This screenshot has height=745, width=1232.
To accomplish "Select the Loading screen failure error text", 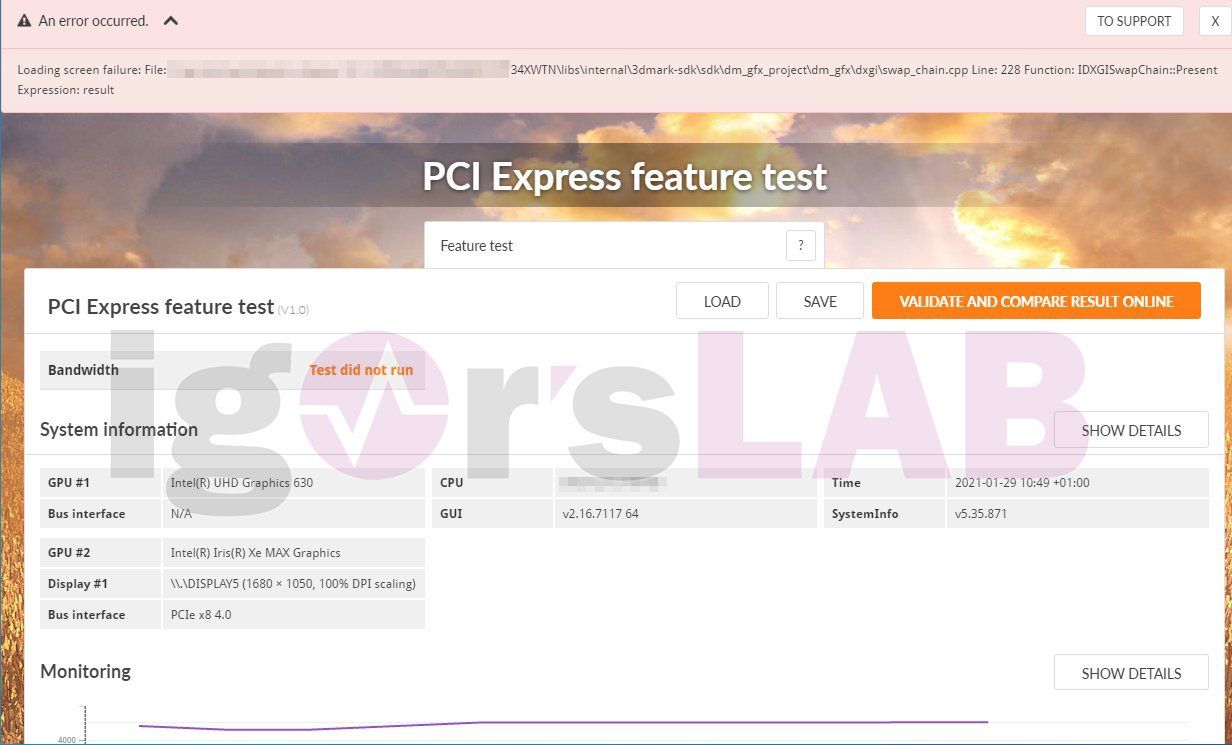I will tap(617, 80).
